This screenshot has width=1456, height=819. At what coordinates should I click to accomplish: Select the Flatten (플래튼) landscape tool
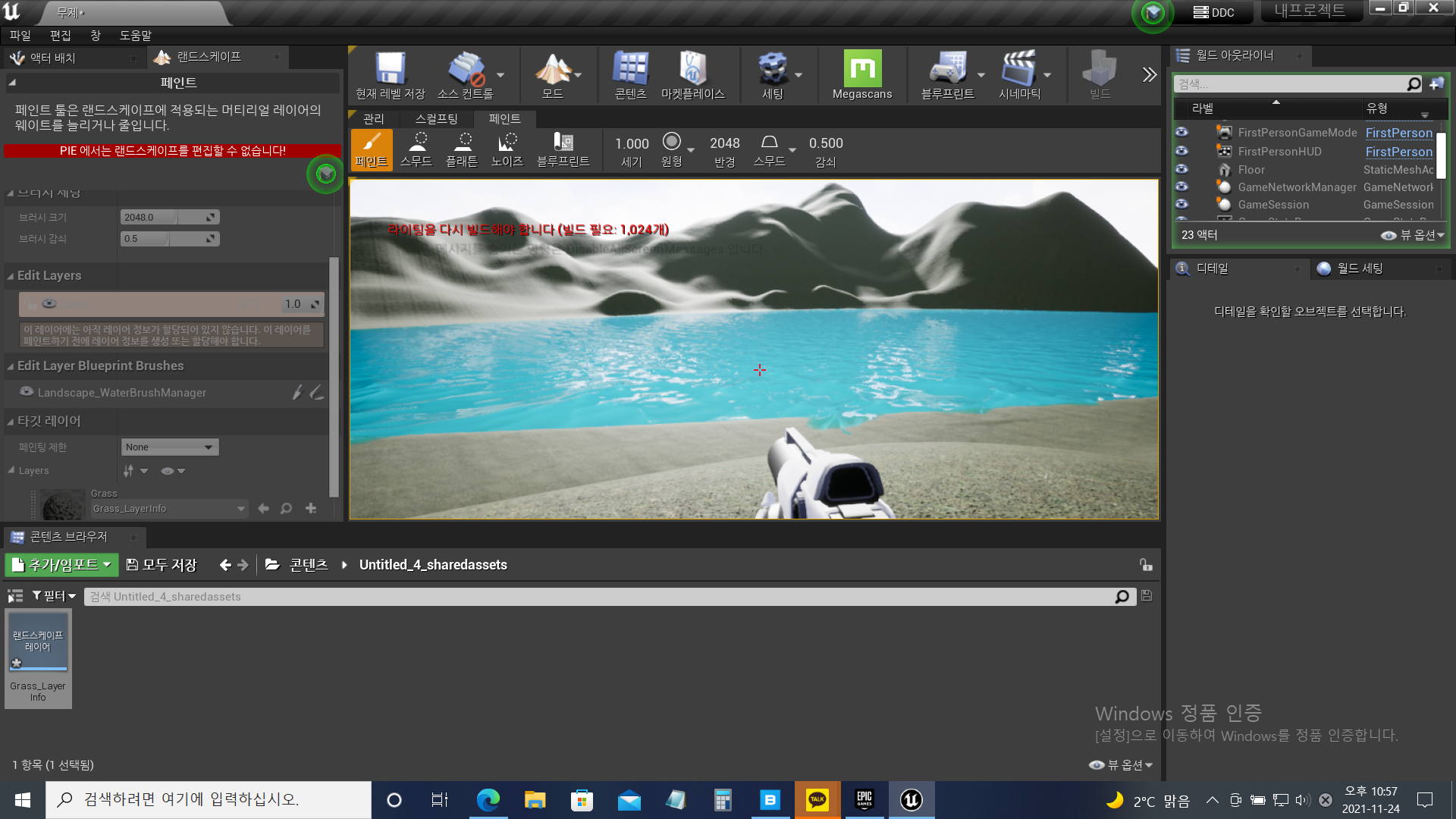(462, 149)
